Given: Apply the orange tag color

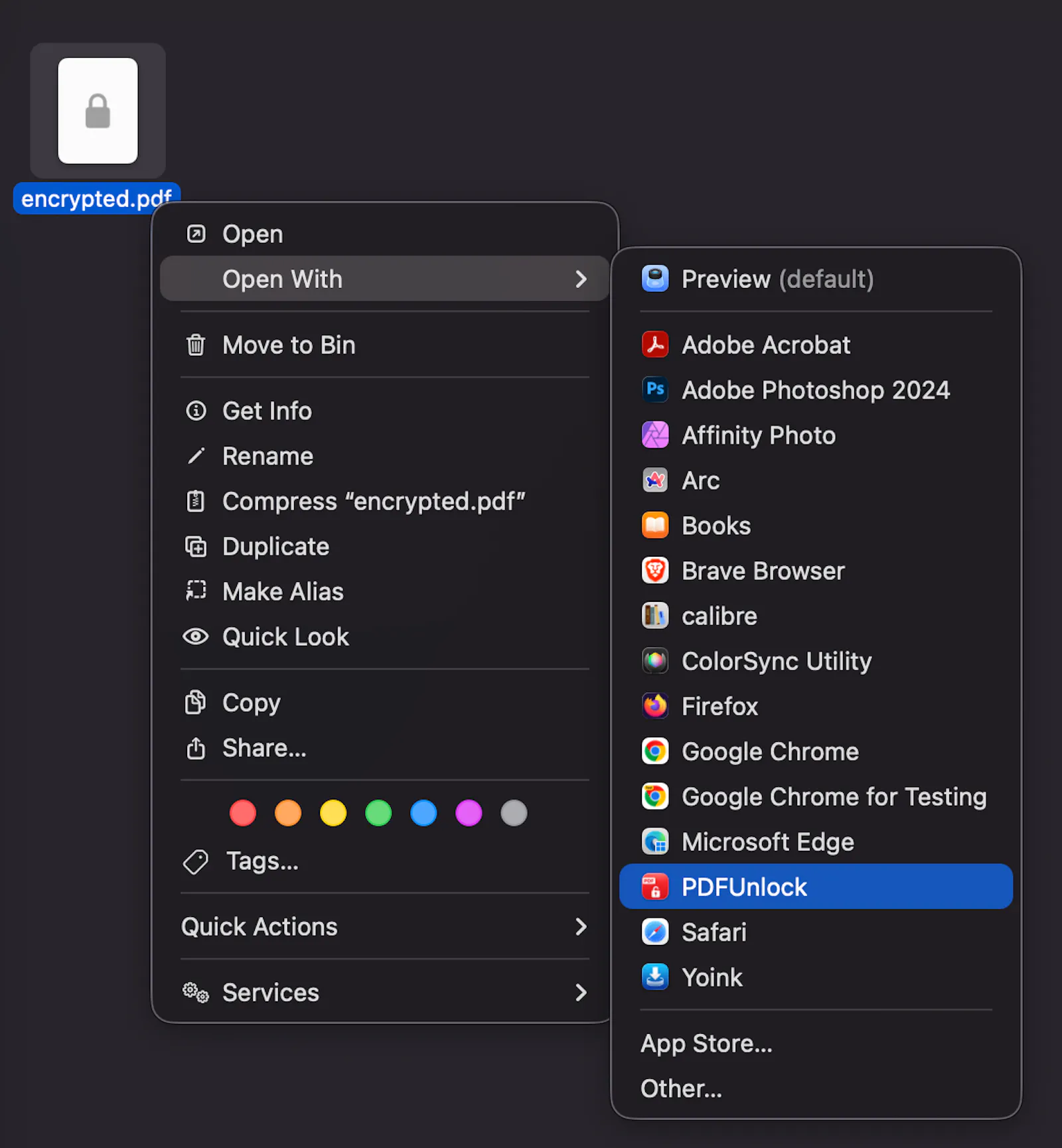Looking at the screenshot, I should (x=288, y=812).
